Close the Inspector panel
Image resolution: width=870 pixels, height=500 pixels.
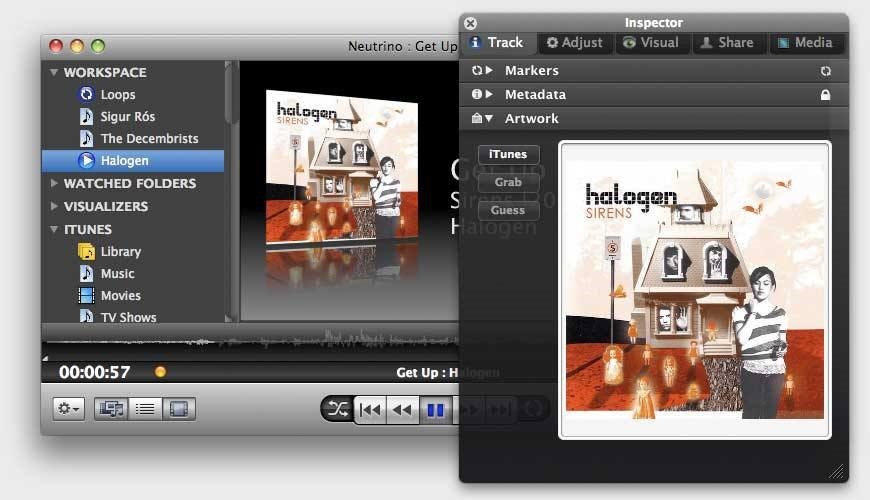pyautogui.click(x=471, y=23)
